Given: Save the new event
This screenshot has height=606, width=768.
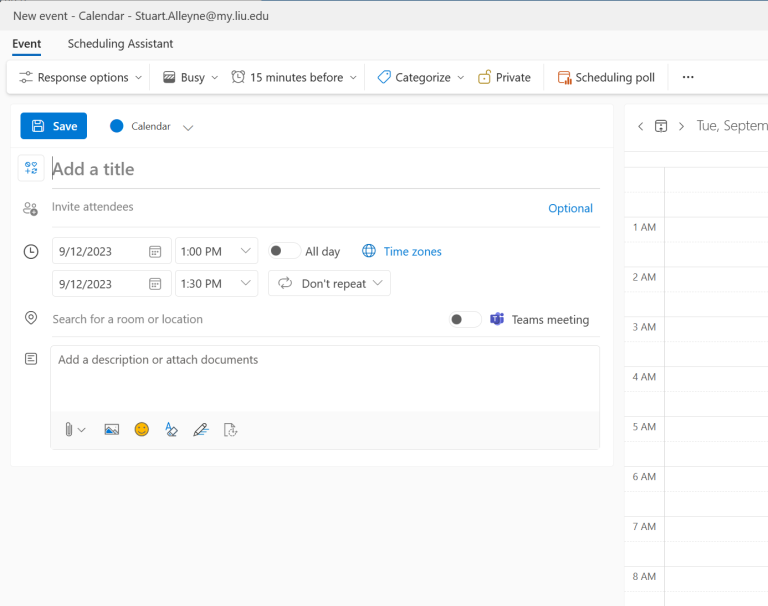Looking at the screenshot, I should [x=54, y=126].
